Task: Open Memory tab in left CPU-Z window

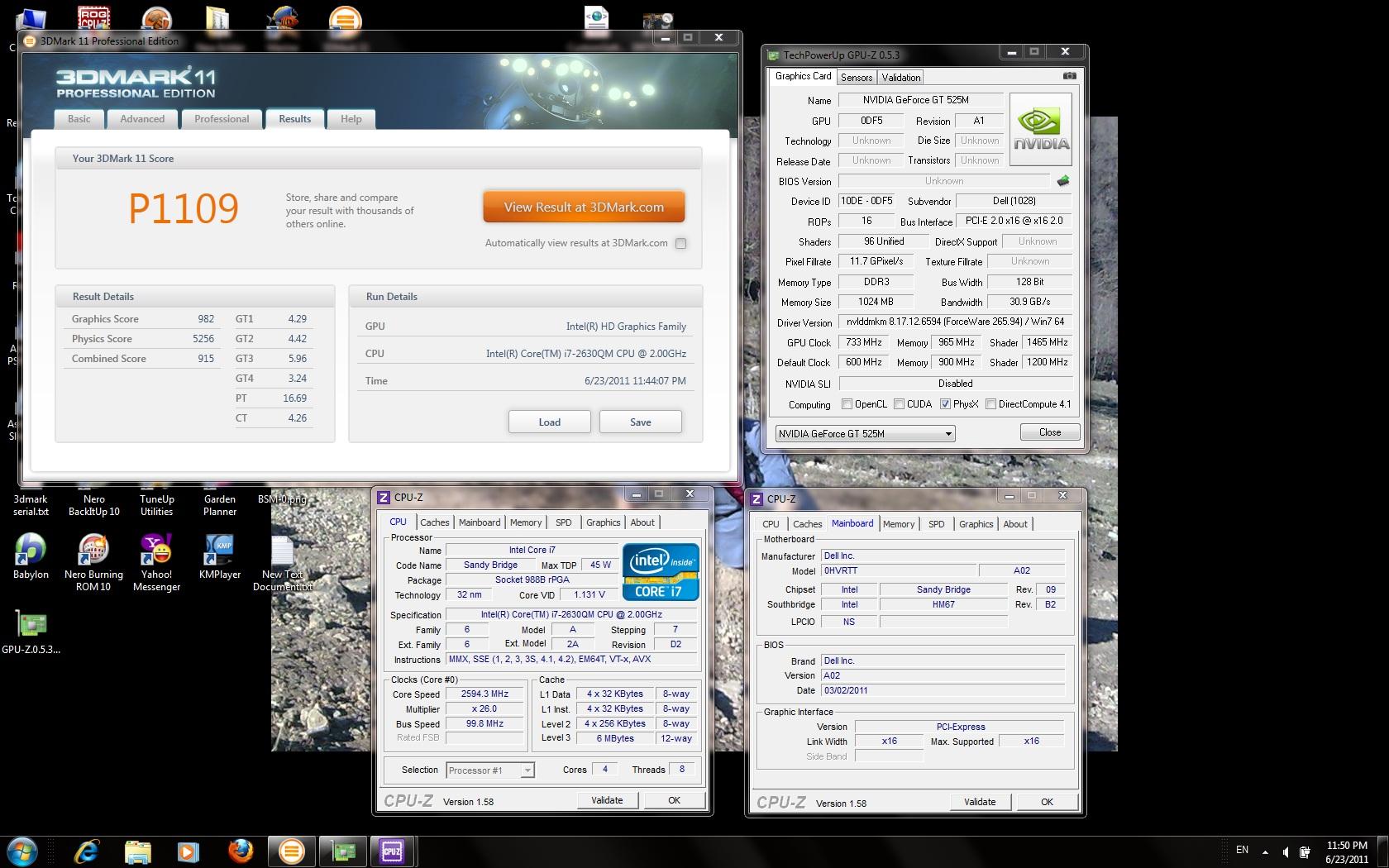Action: click(526, 522)
